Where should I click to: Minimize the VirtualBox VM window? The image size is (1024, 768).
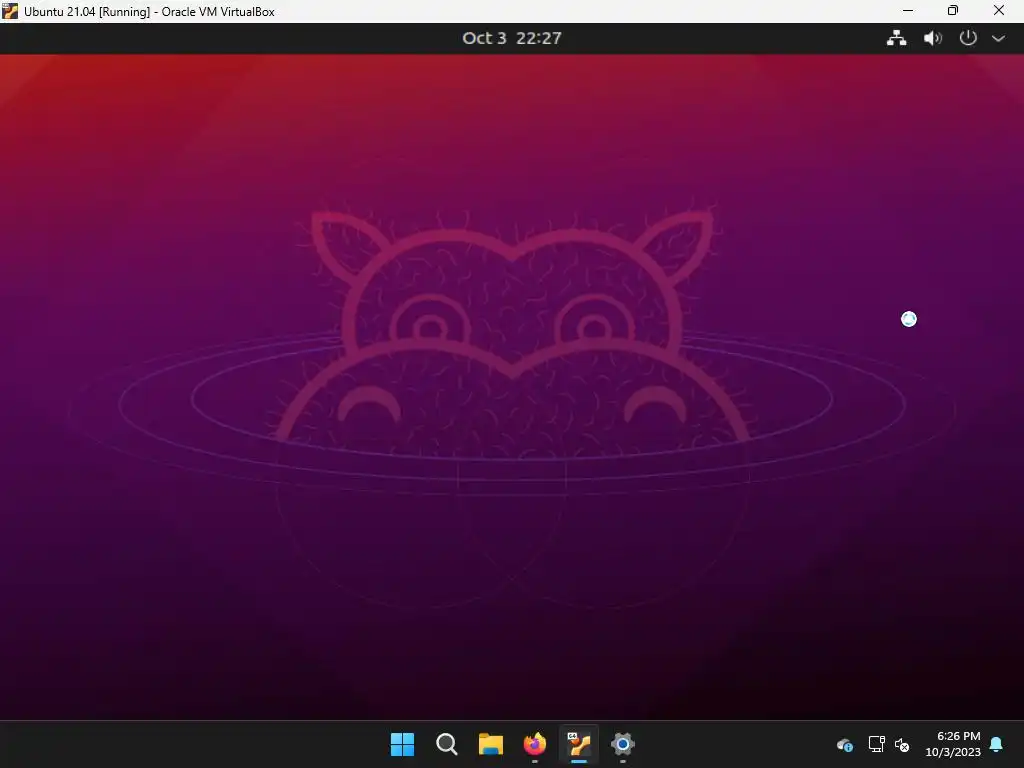(x=908, y=10)
